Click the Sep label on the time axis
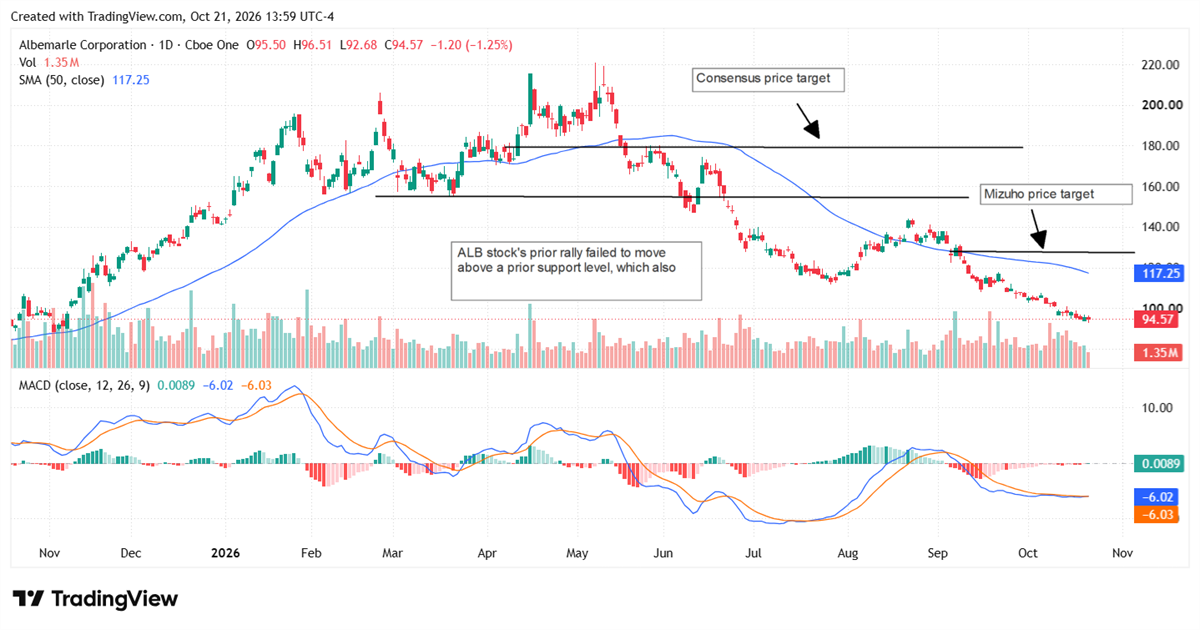 (x=938, y=551)
